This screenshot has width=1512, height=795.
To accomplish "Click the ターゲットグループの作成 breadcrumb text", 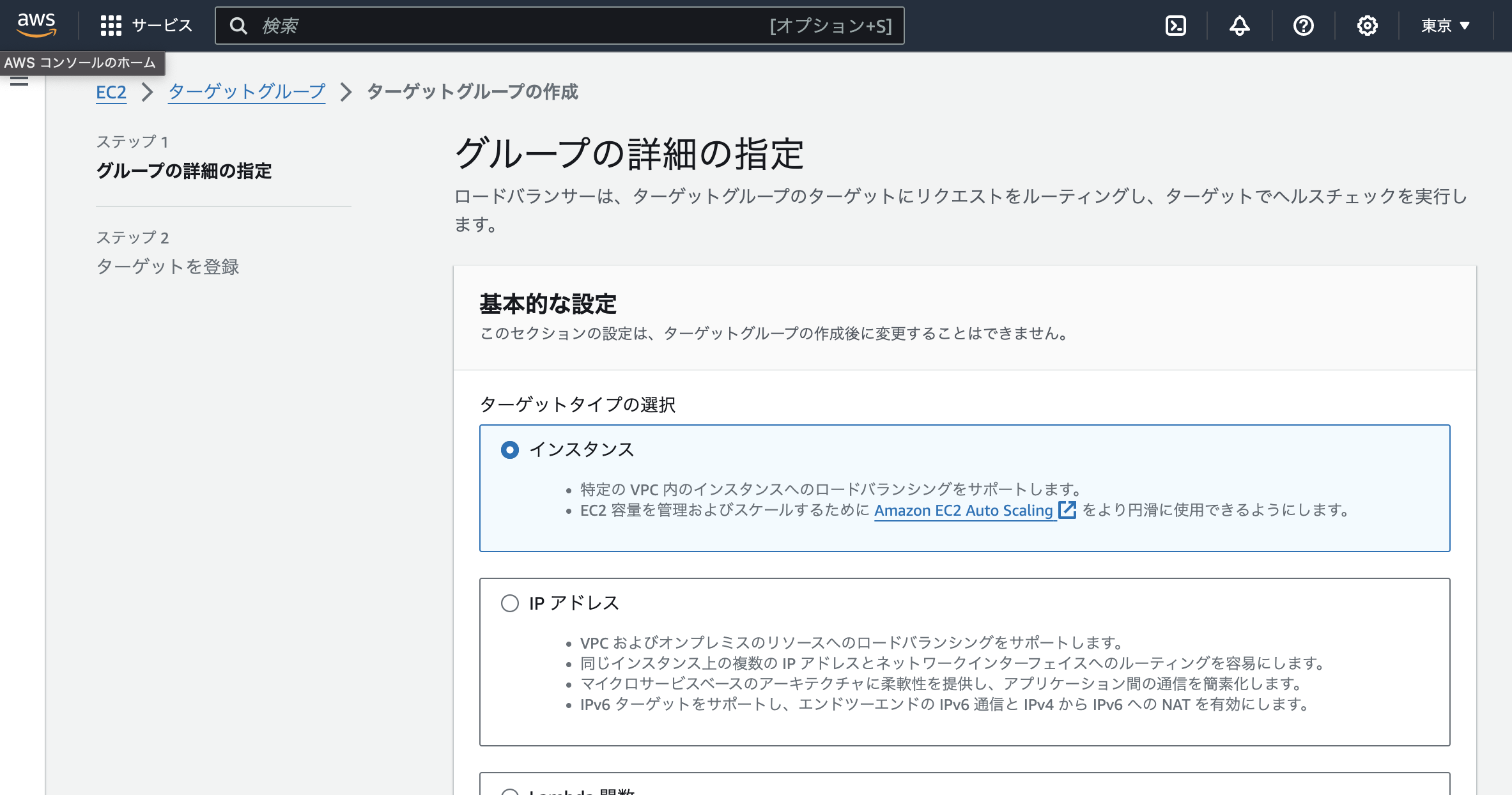I will coord(472,92).
